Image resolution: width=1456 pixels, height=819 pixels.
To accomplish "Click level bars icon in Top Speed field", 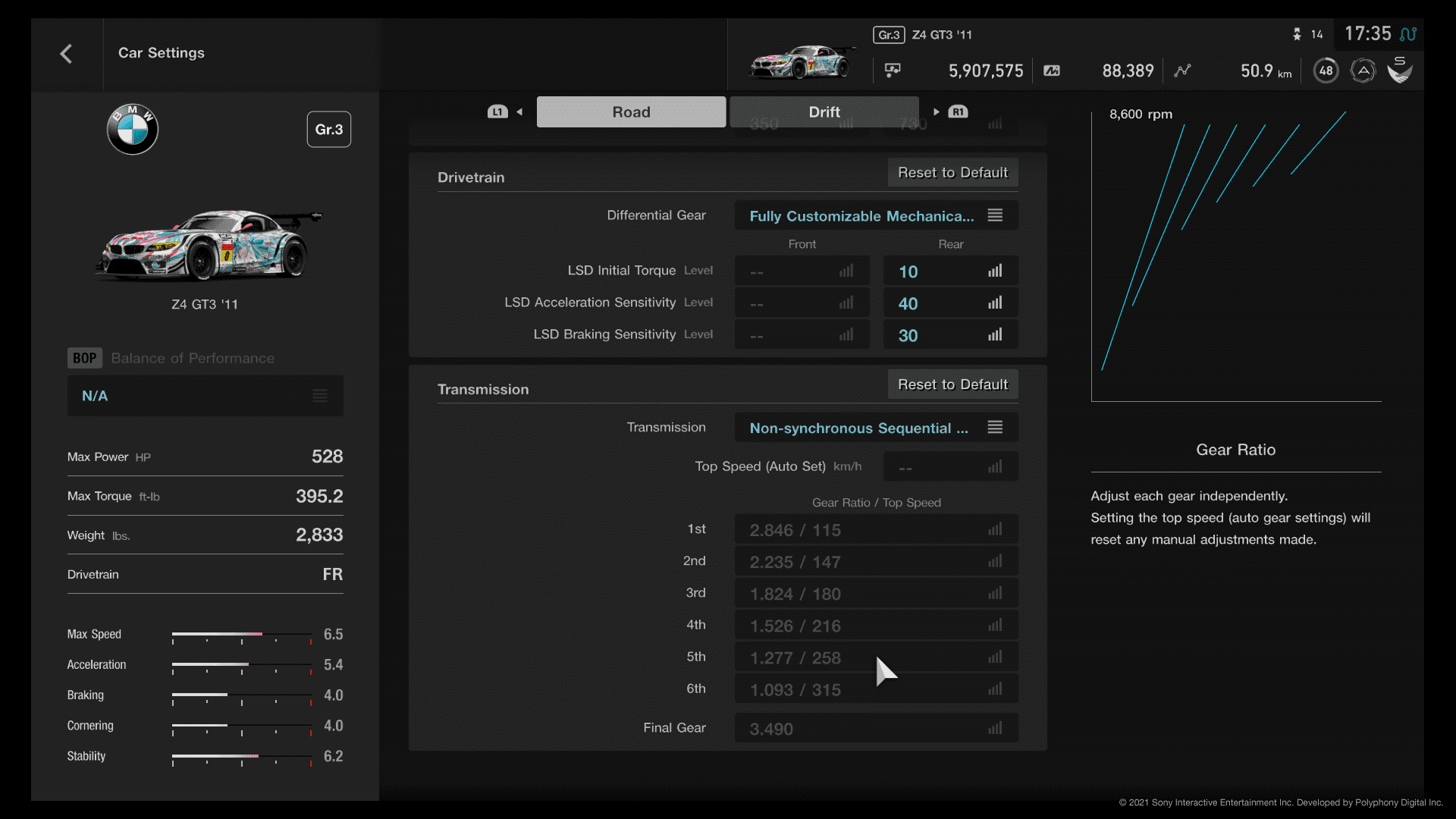I will click(995, 466).
